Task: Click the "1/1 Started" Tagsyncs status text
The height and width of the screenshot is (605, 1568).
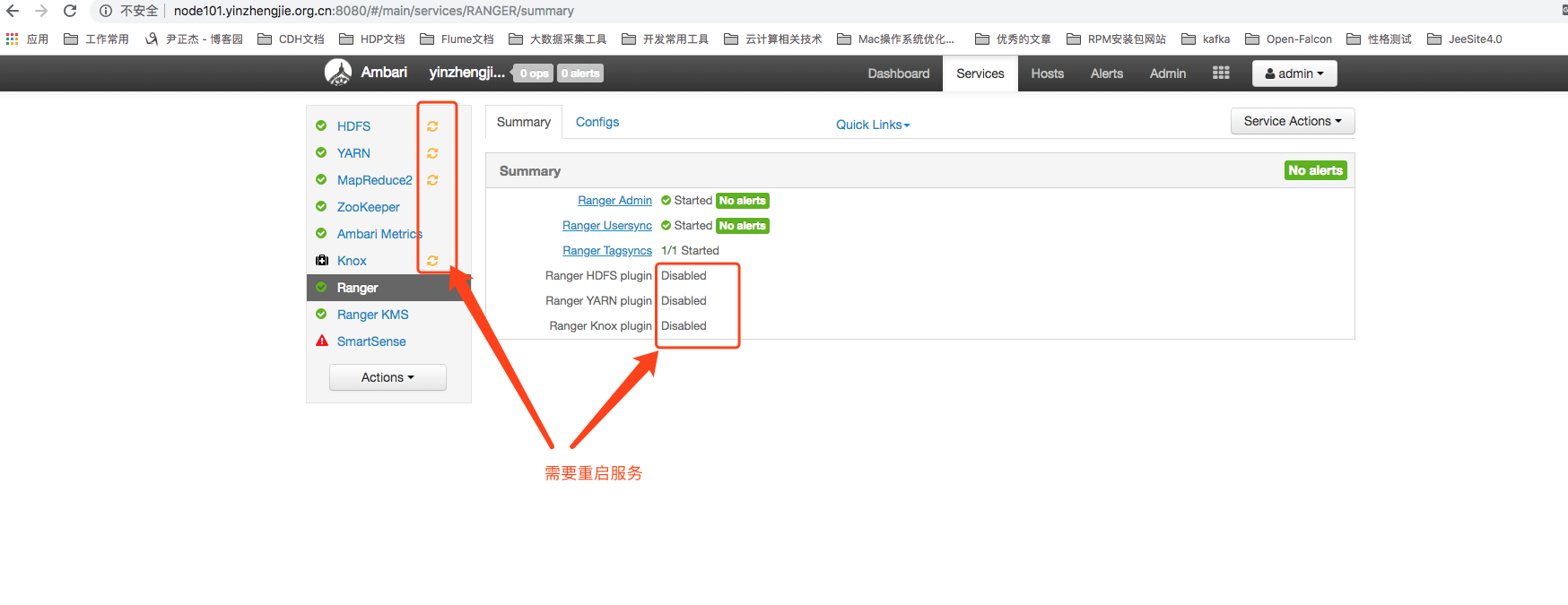Action: pos(690,251)
